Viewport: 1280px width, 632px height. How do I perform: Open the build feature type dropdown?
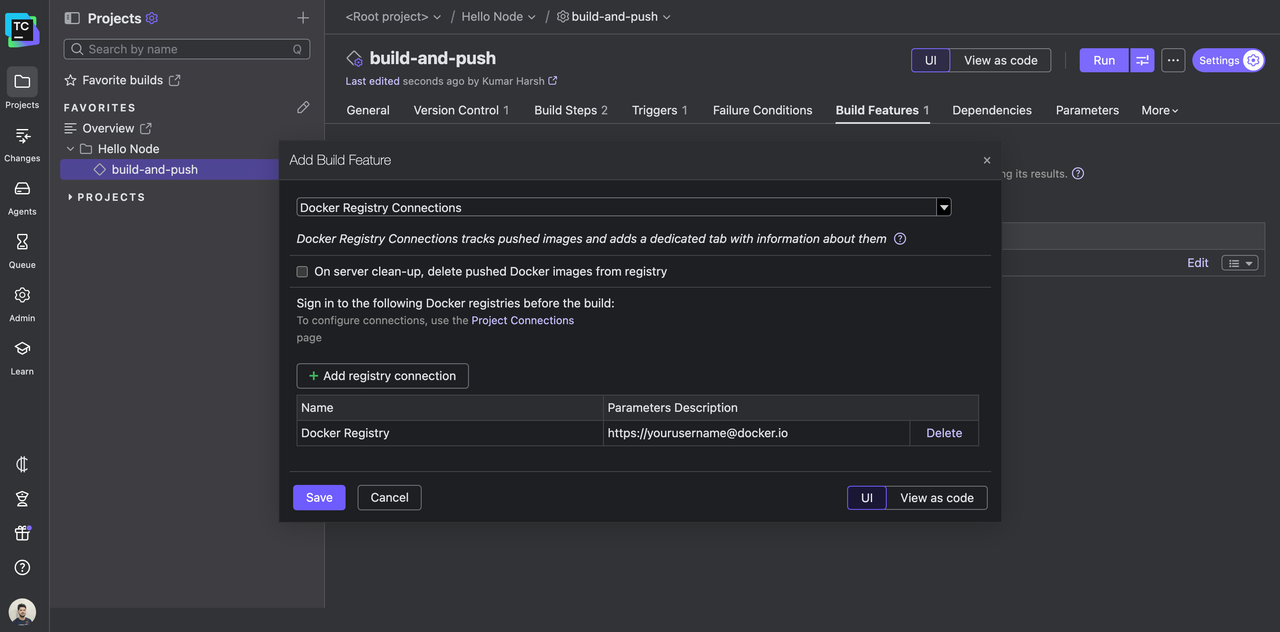(x=943, y=208)
